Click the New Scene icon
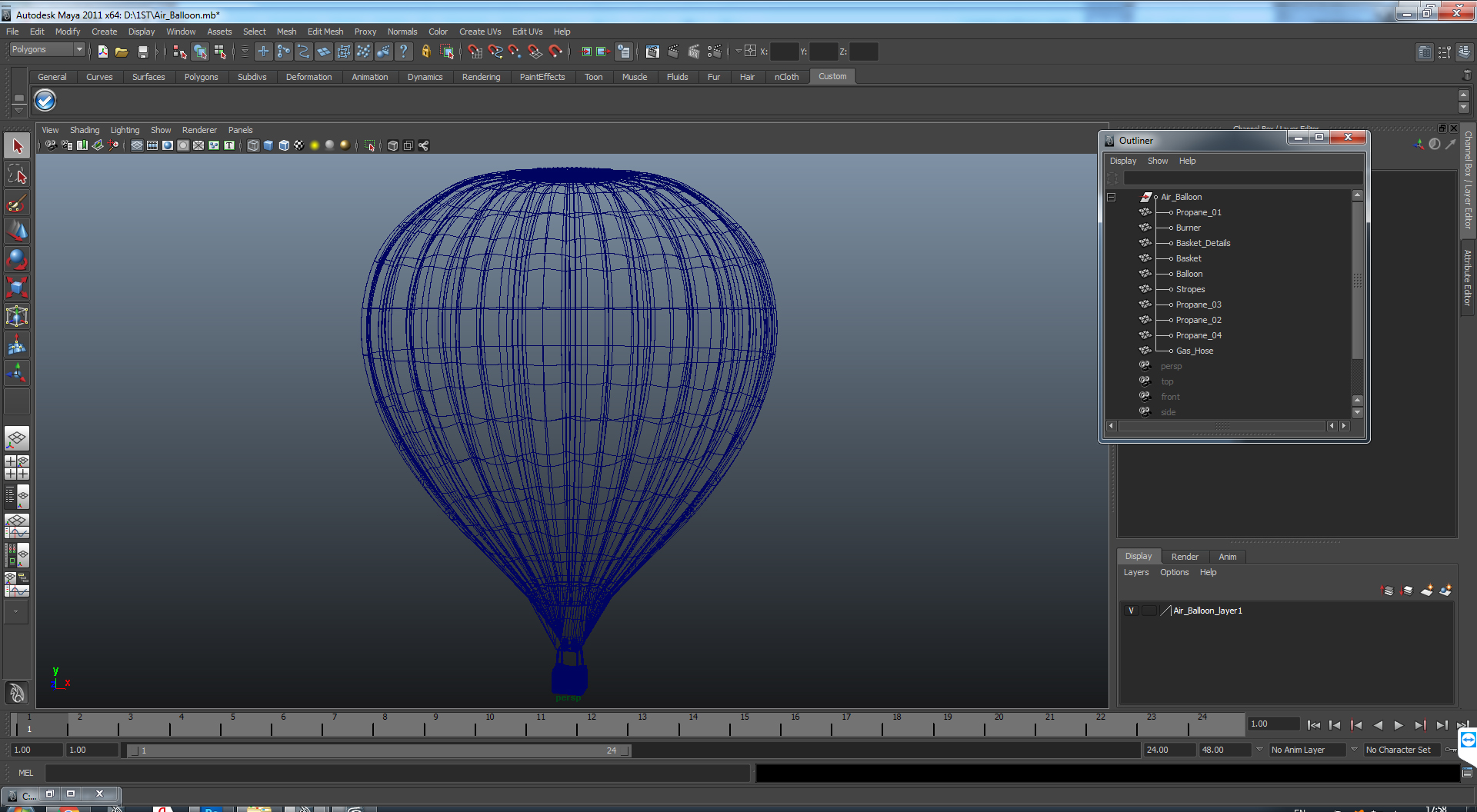Viewport: 1477px width, 812px height. pos(102,52)
